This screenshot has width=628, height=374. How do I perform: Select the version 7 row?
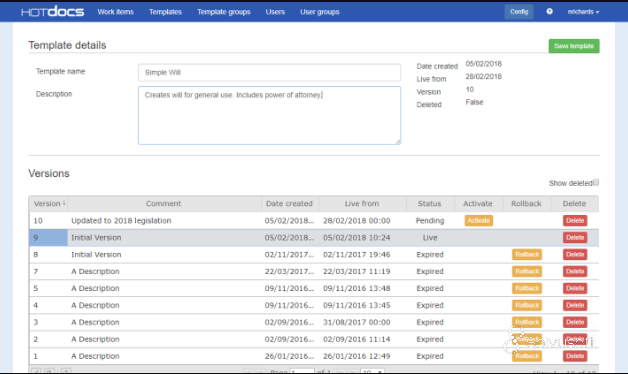pyautogui.click(x=314, y=271)
